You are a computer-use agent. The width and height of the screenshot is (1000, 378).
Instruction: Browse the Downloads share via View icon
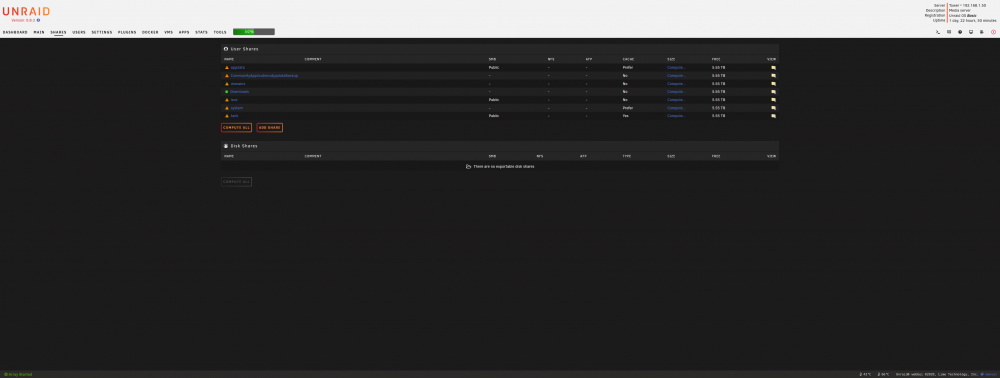pos(774,92)
